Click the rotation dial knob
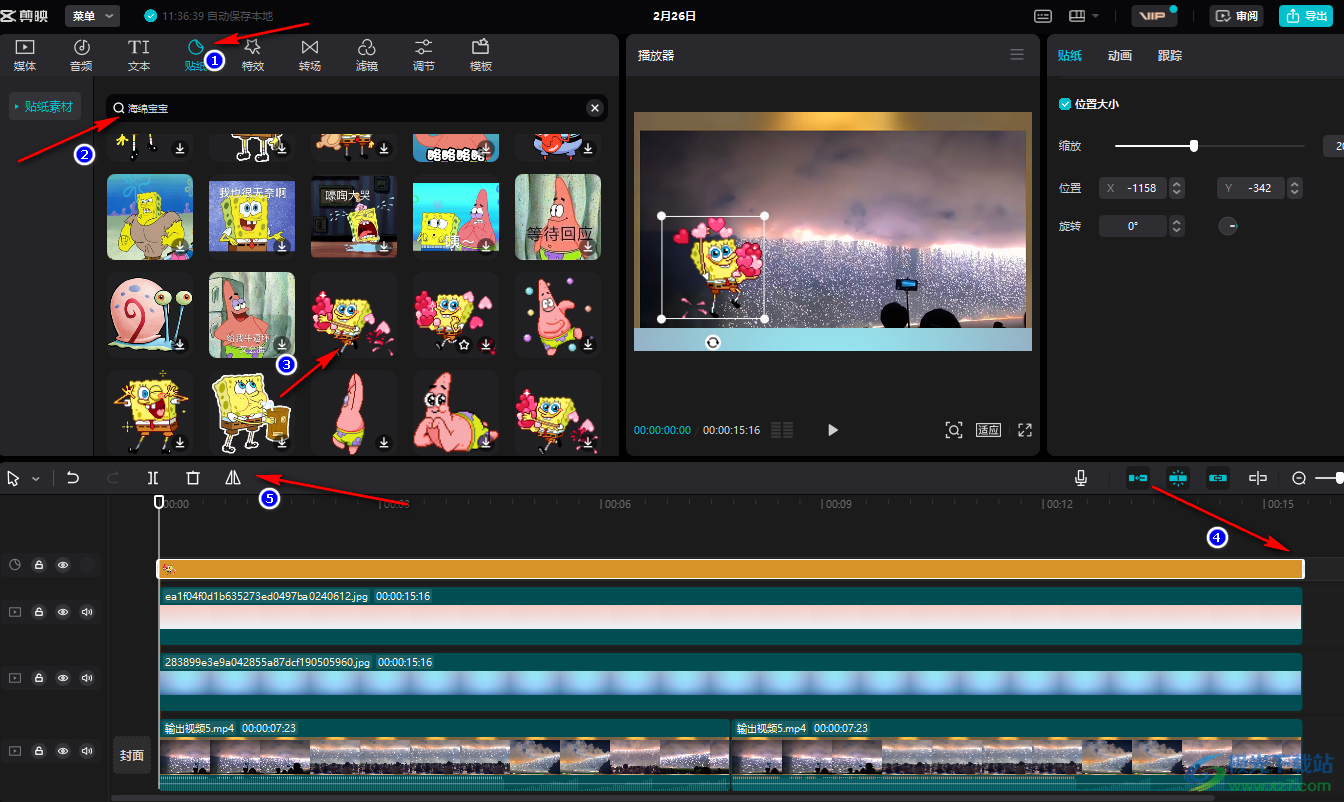The height and width of the screenshot is (802, 1344). coord(1229,226)
